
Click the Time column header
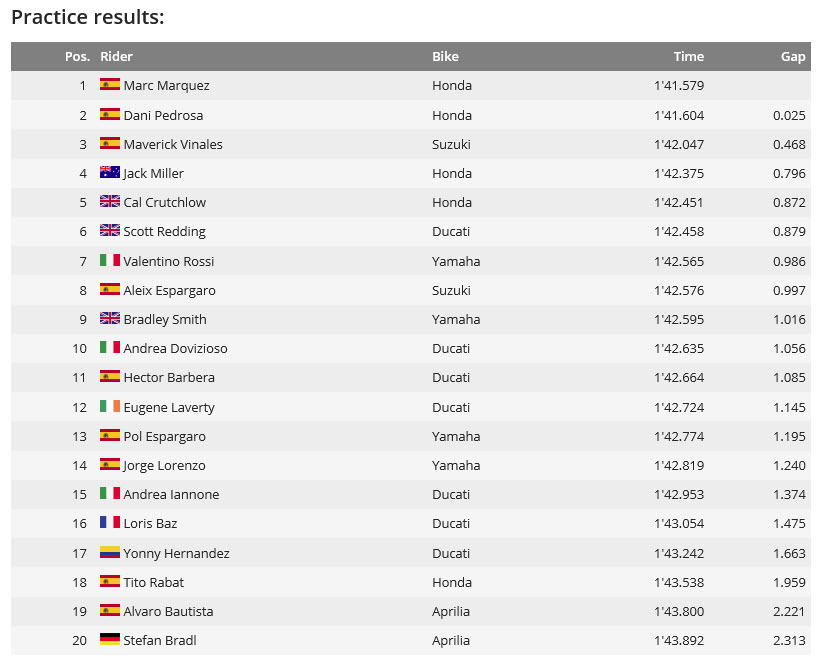tap(688, 57)
